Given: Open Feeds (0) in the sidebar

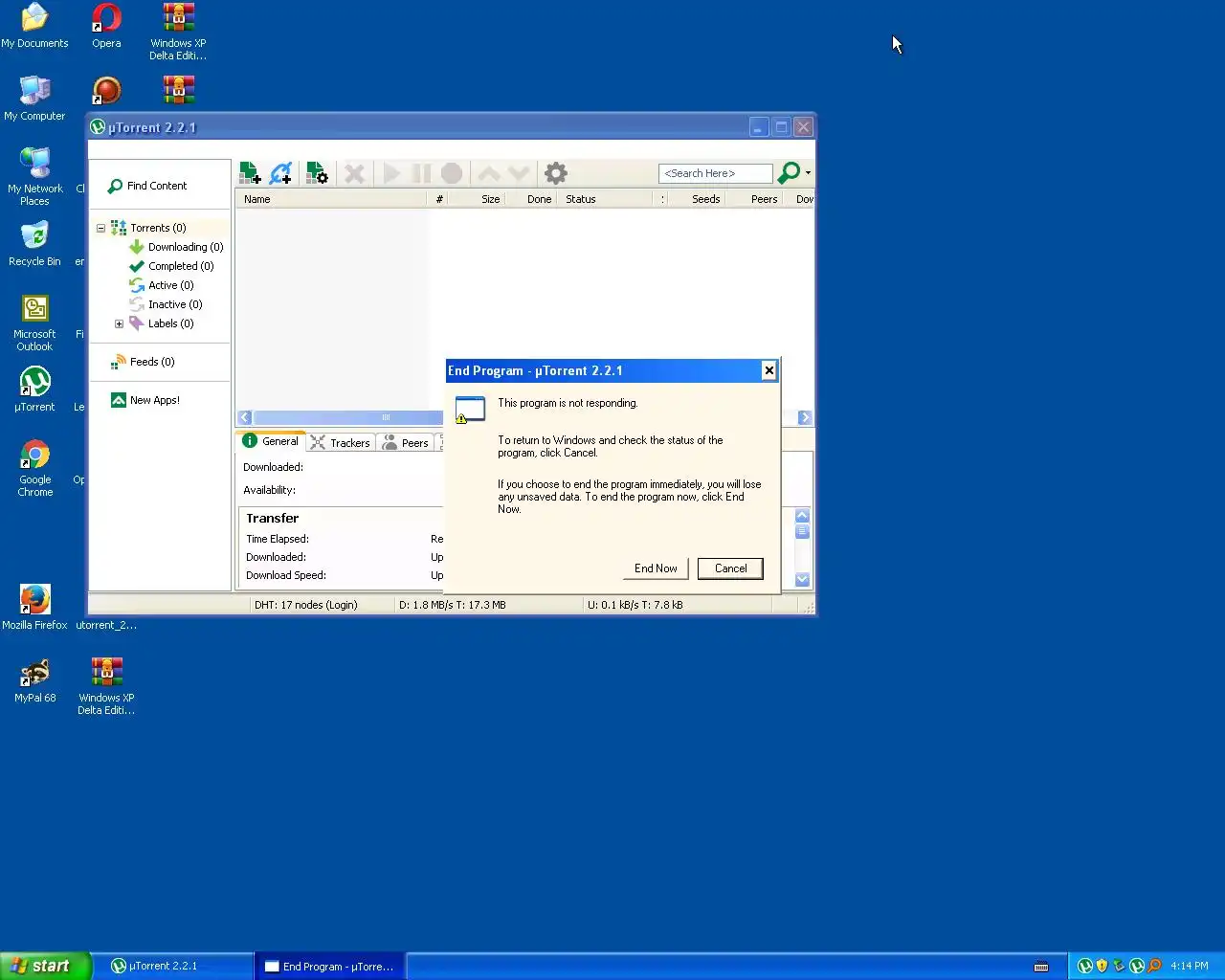Looking at the screenshot, I should pyautogui.click(x=151, y=362).
